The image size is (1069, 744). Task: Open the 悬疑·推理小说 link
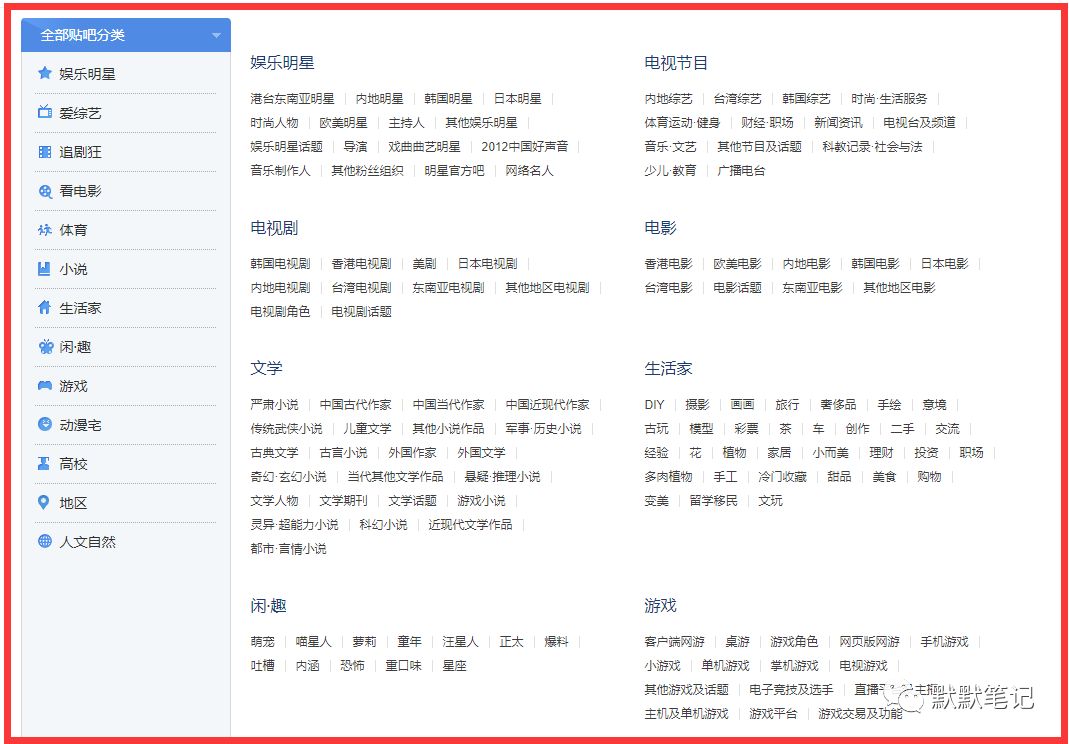tap(502, 477)
